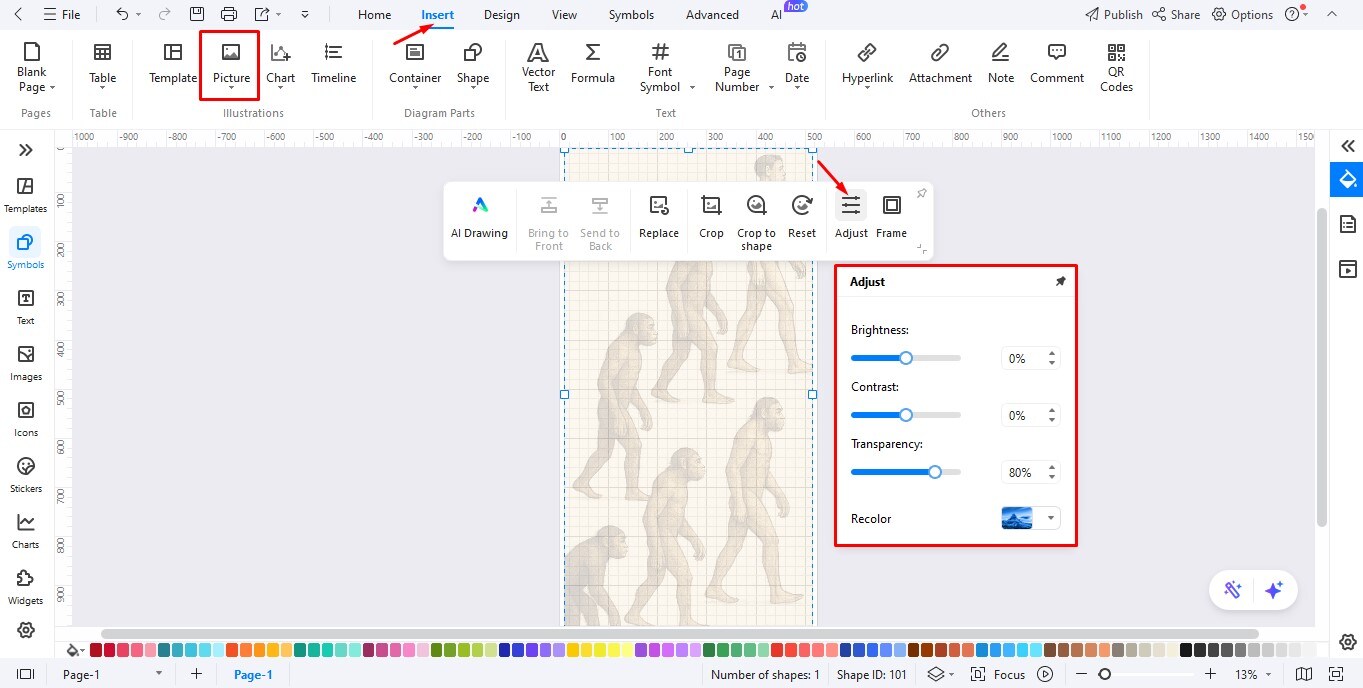Insert a Chart
This screenshot has width=1363, height=688.
pyautogui.click(x=280, y=65)
